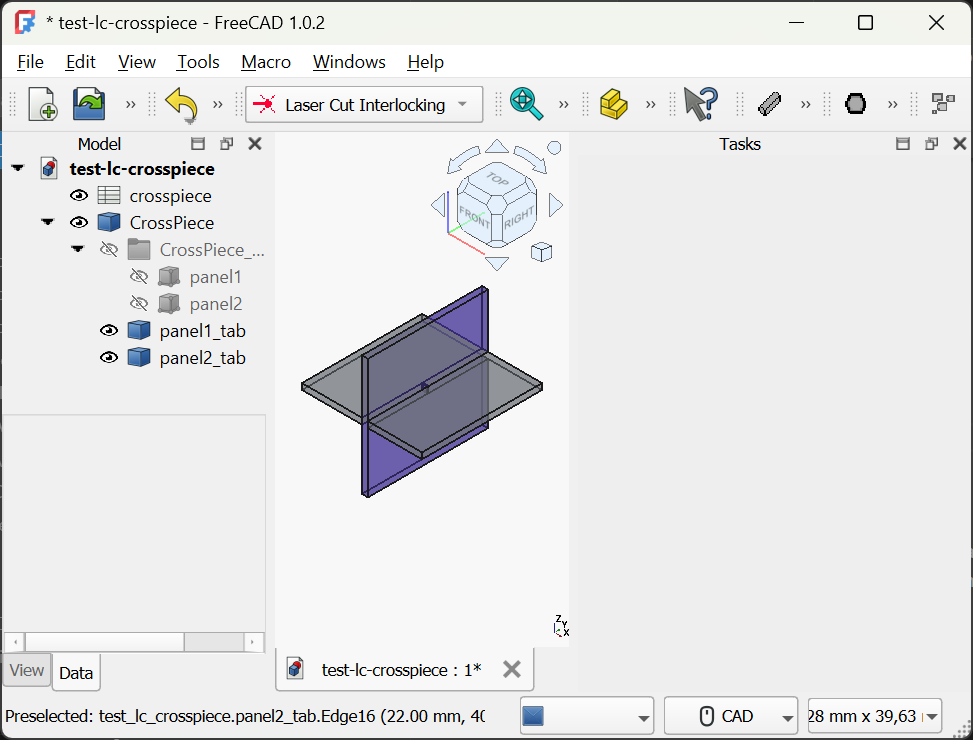Create a new document with the toolbar icon
This screenshot has width=973, height=740.
[43, 104]
